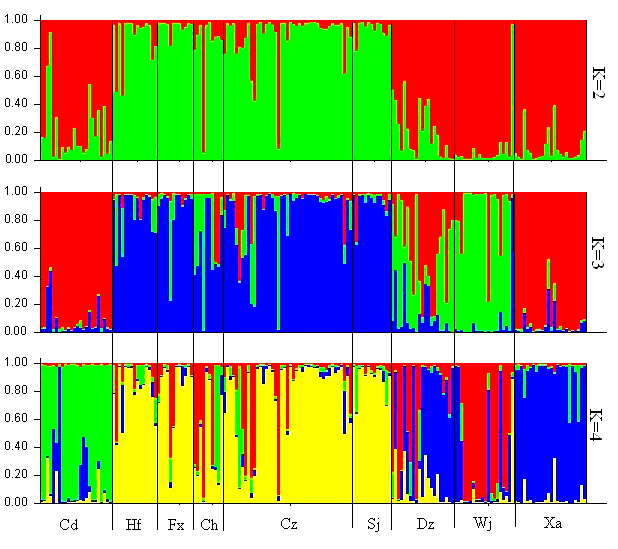Click the Cd population label
Viewport: 618px width, 549px height.
coord(69,525)
